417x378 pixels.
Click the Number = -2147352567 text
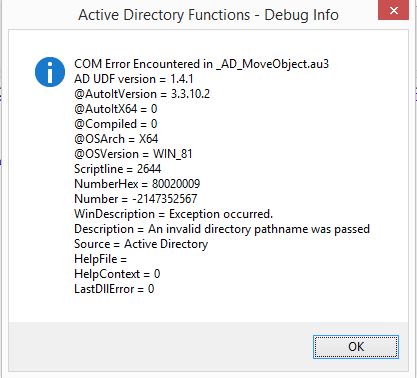pyautogui.click(x=136, y=199)
